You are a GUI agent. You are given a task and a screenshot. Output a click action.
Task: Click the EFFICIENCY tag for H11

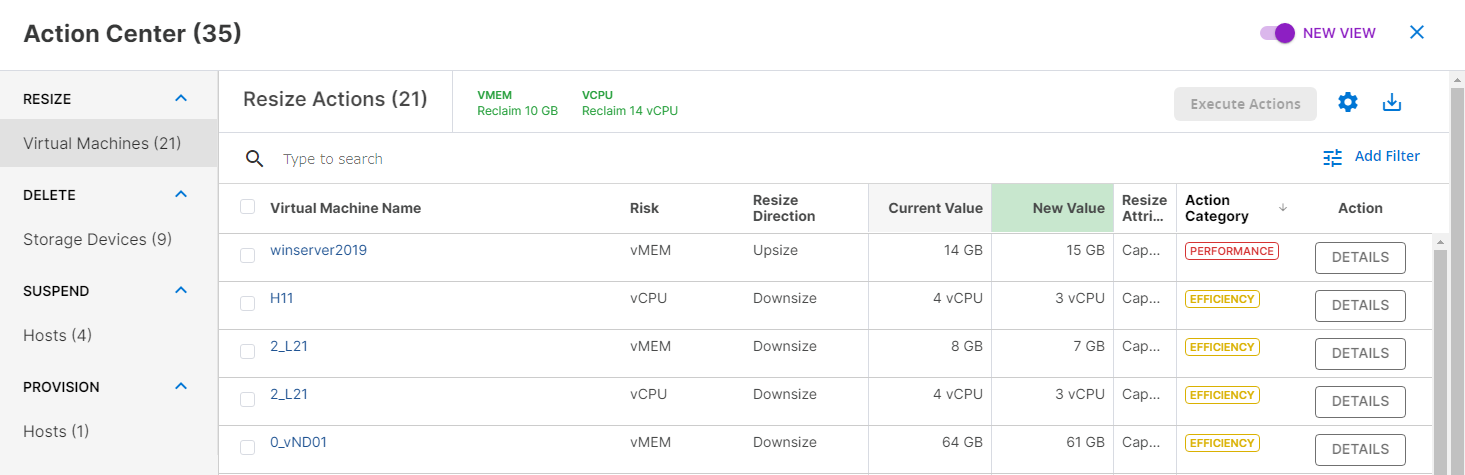(x=1222, y=299)
